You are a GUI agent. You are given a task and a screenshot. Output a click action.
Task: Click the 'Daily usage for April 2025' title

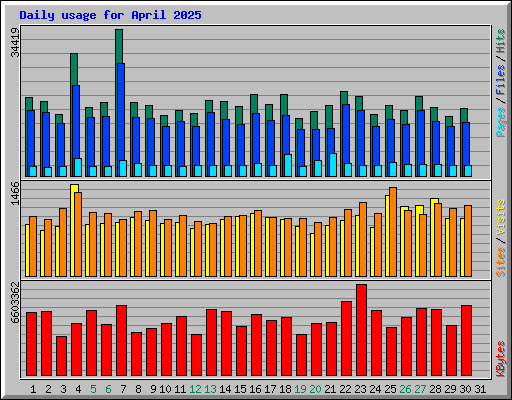tap(110, 15)
